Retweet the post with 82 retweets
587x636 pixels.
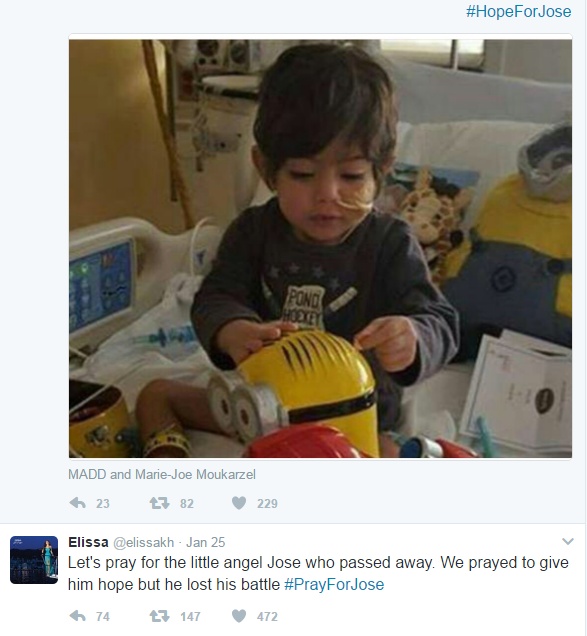tap(159, 503)
